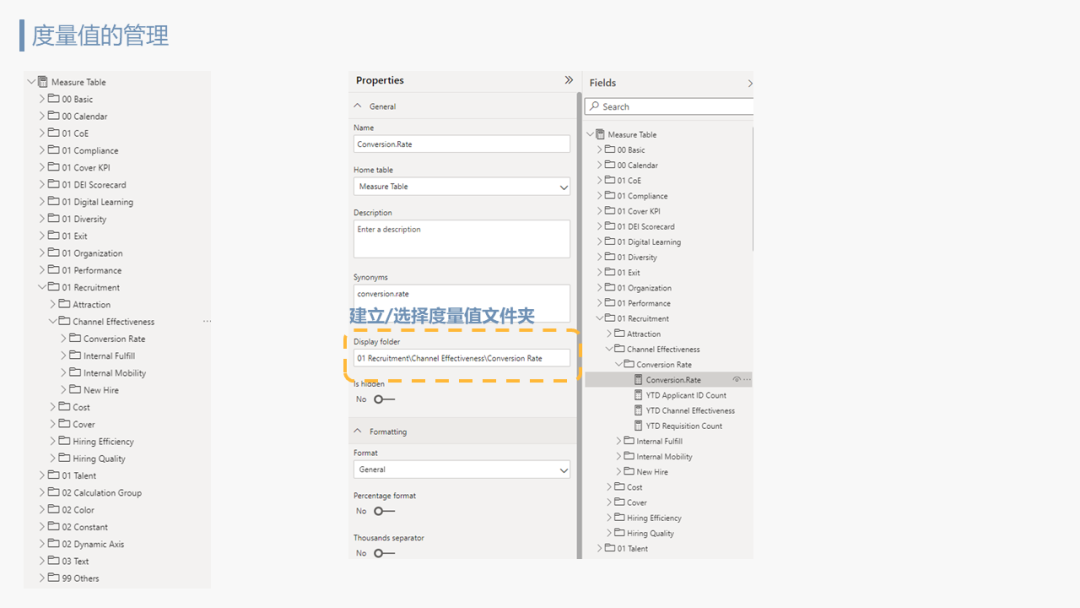
Task: Click the Display folder input field
Action: pos(461,358)
